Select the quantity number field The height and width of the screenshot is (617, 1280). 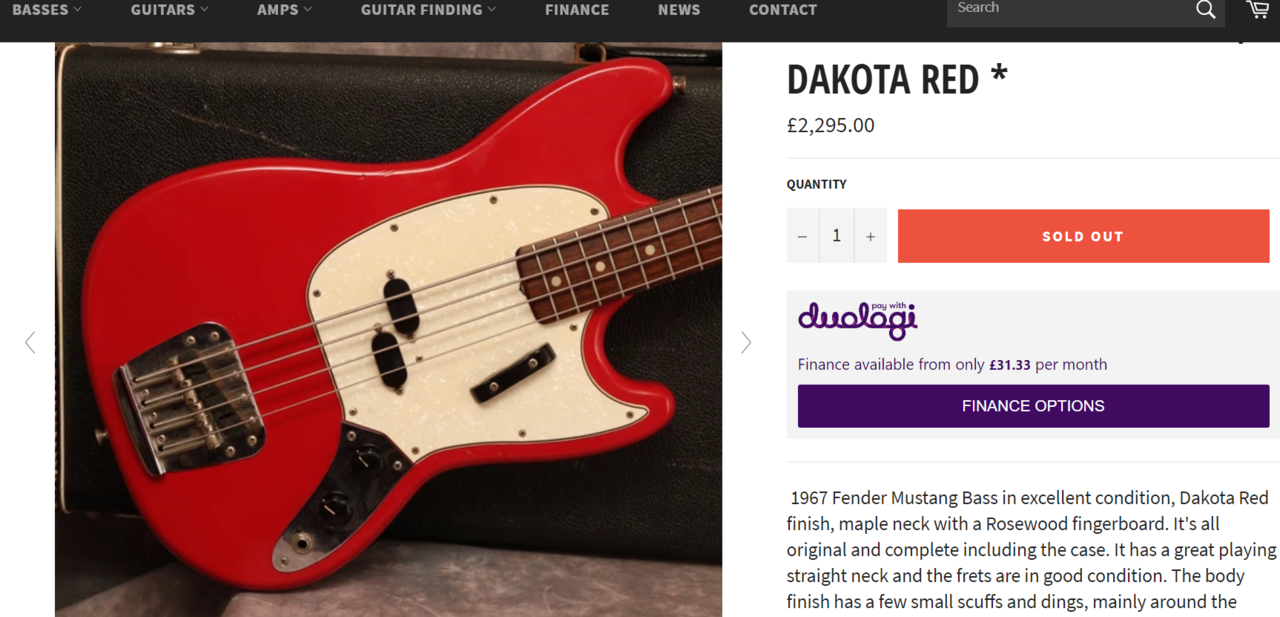[x=837, y=236]
